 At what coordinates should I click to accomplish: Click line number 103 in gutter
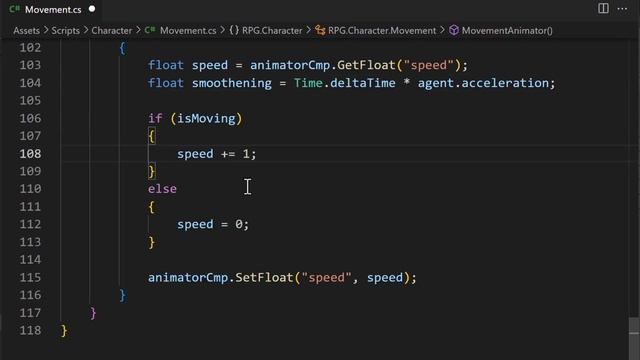[x=30, y=65]
